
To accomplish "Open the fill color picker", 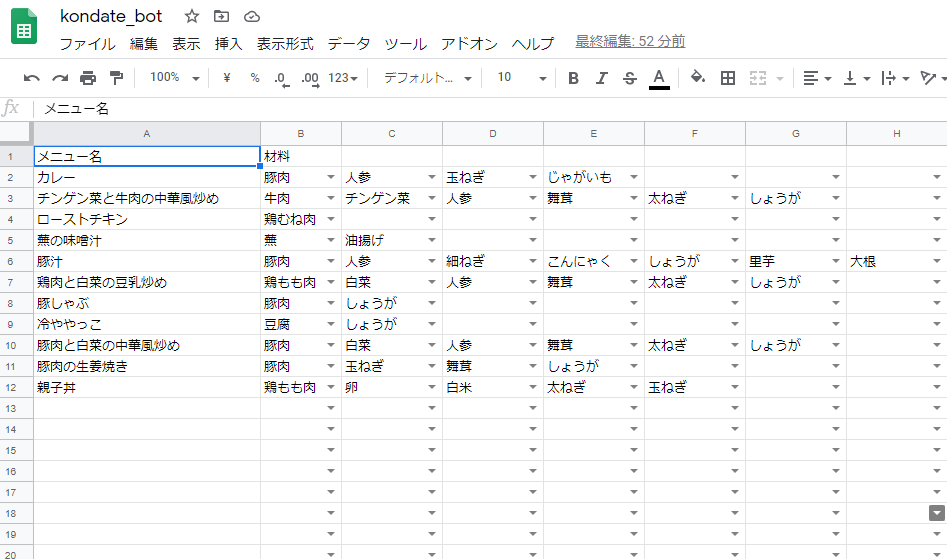I will 698,77.
